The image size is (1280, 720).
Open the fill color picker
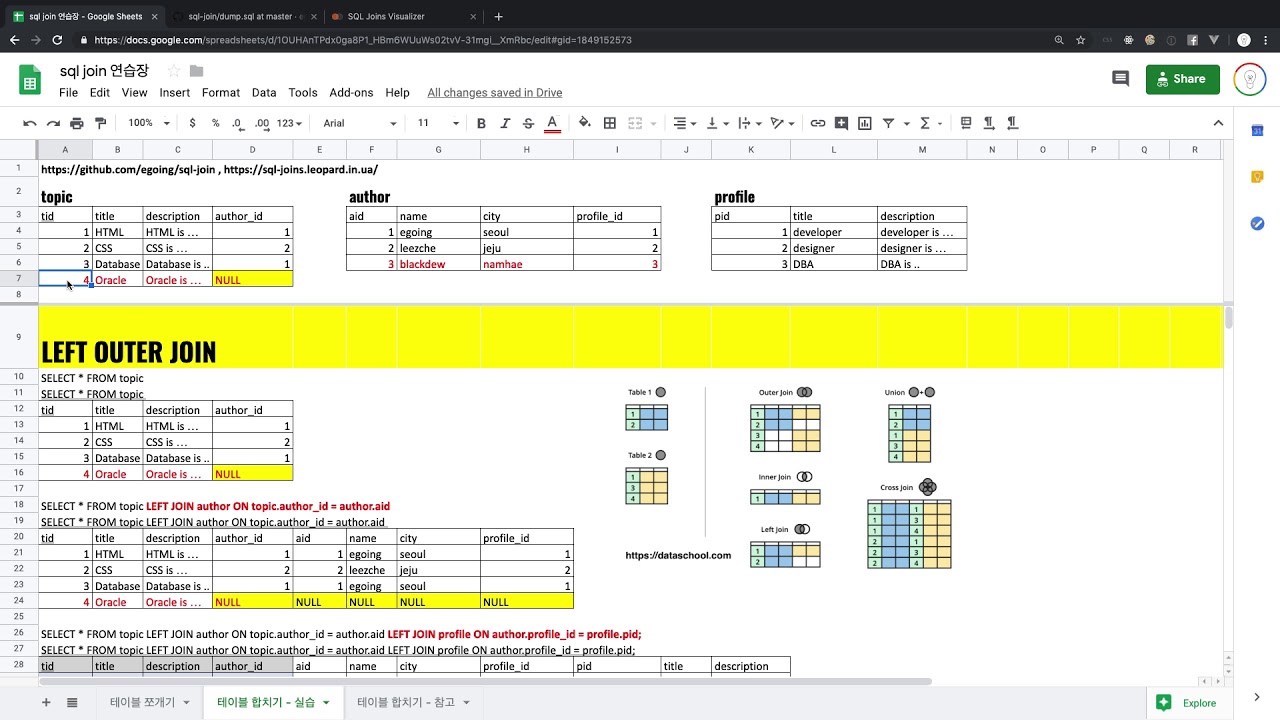[x=585, y=123]
